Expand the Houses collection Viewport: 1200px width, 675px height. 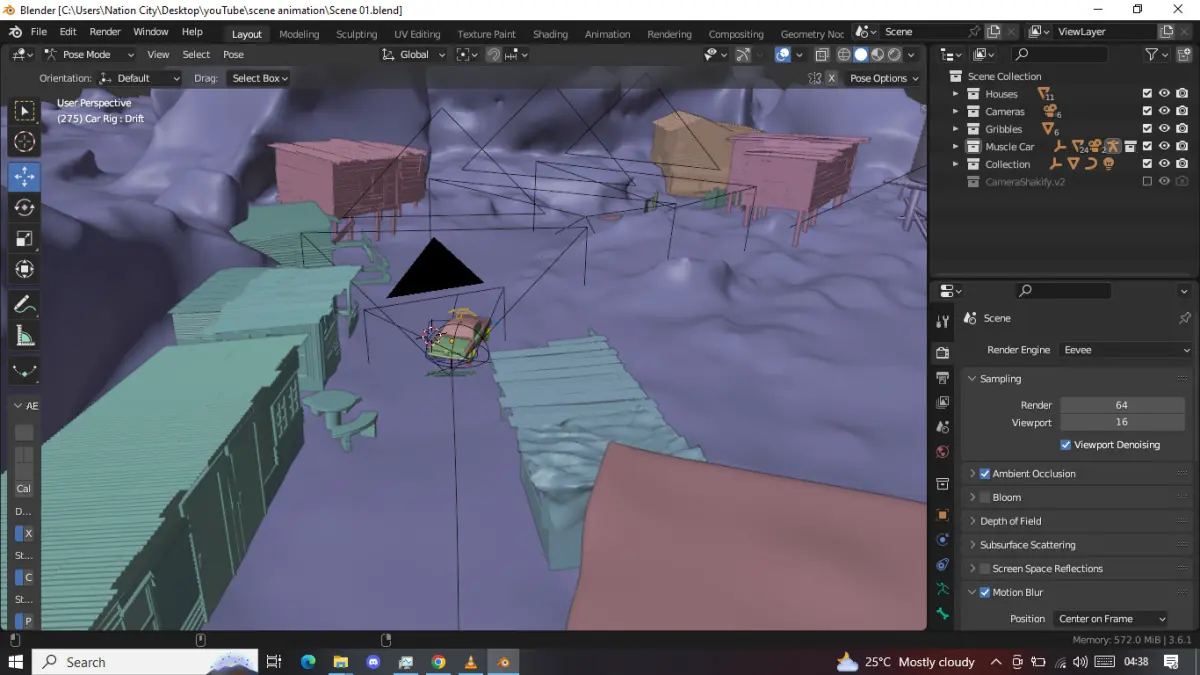[956, 94]
